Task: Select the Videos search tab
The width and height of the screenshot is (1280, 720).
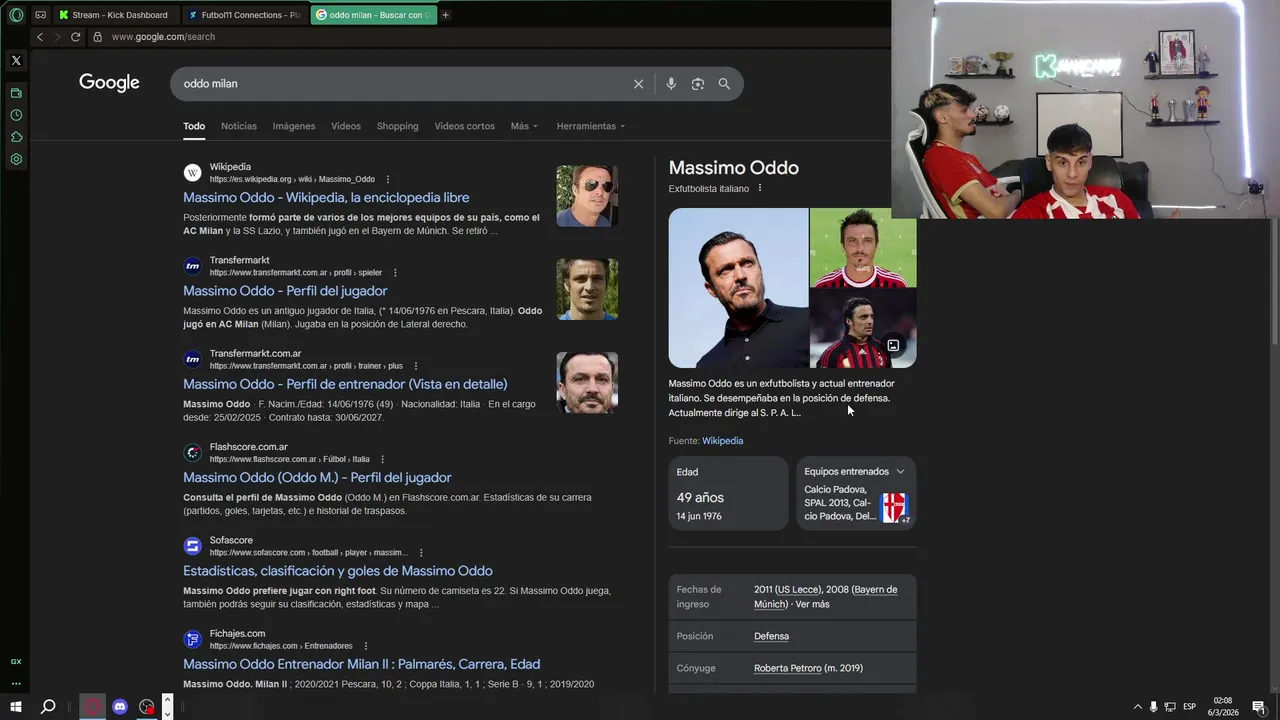Action: tap(346, 126)
